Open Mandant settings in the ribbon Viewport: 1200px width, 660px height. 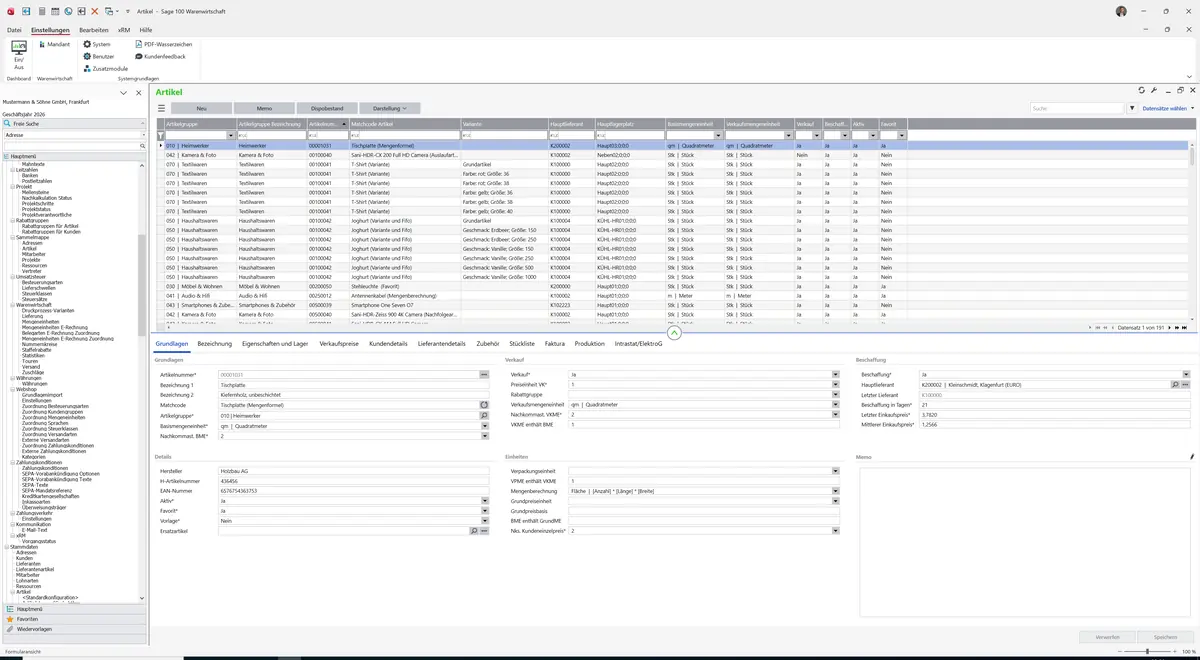(53, 44)
